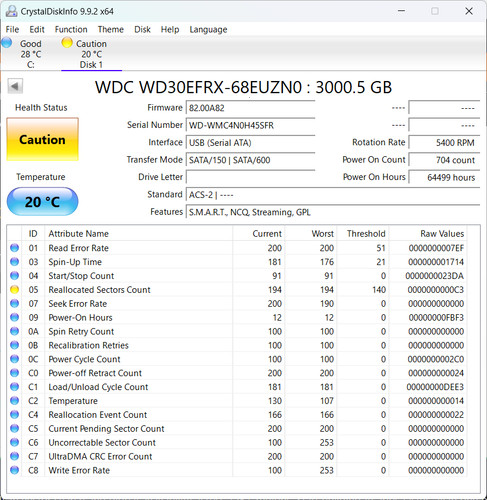The image size is (487, 500).
Task: Click the 20 °C temperature button
Action: click(x=43, y=202)
